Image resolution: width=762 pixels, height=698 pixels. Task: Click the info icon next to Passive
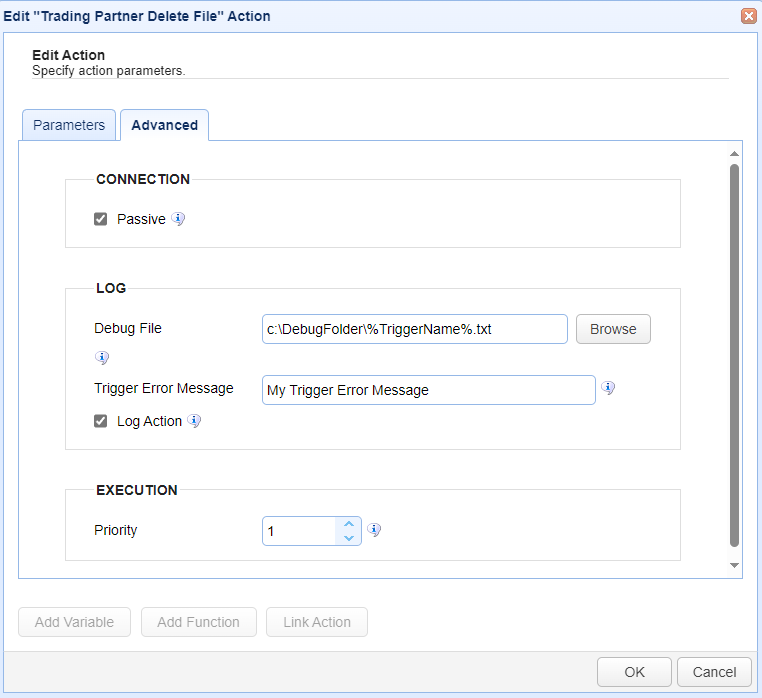point(178,219)
